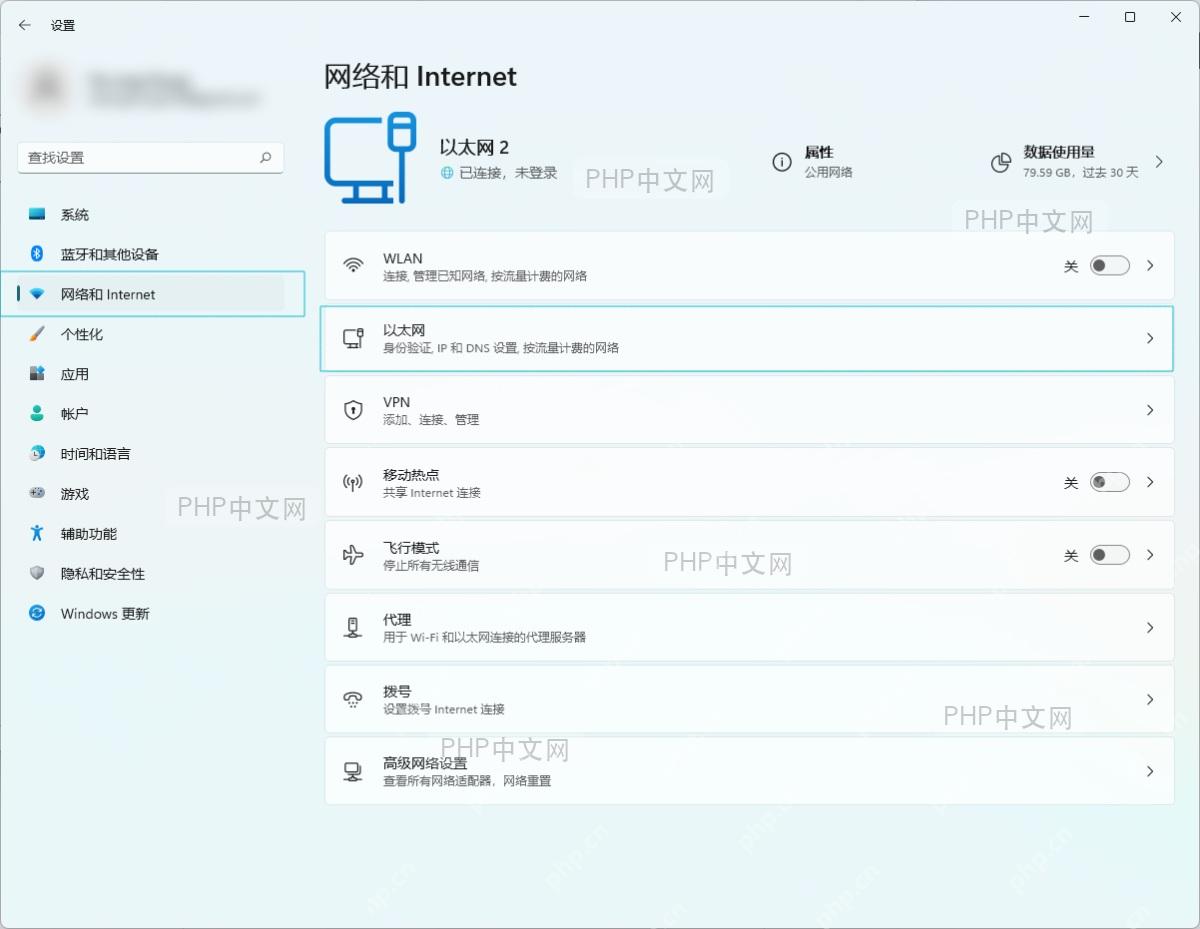Click the search magnifier icon

[266, 157]
